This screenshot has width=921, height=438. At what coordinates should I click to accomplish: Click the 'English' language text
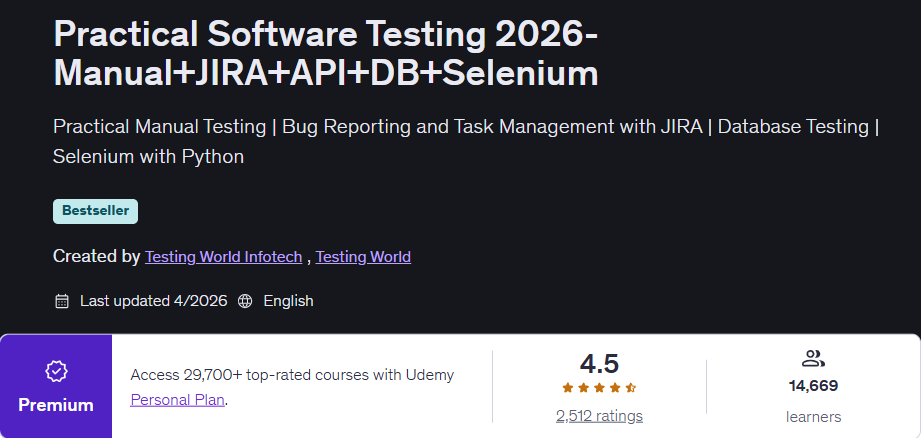[288, 301]
